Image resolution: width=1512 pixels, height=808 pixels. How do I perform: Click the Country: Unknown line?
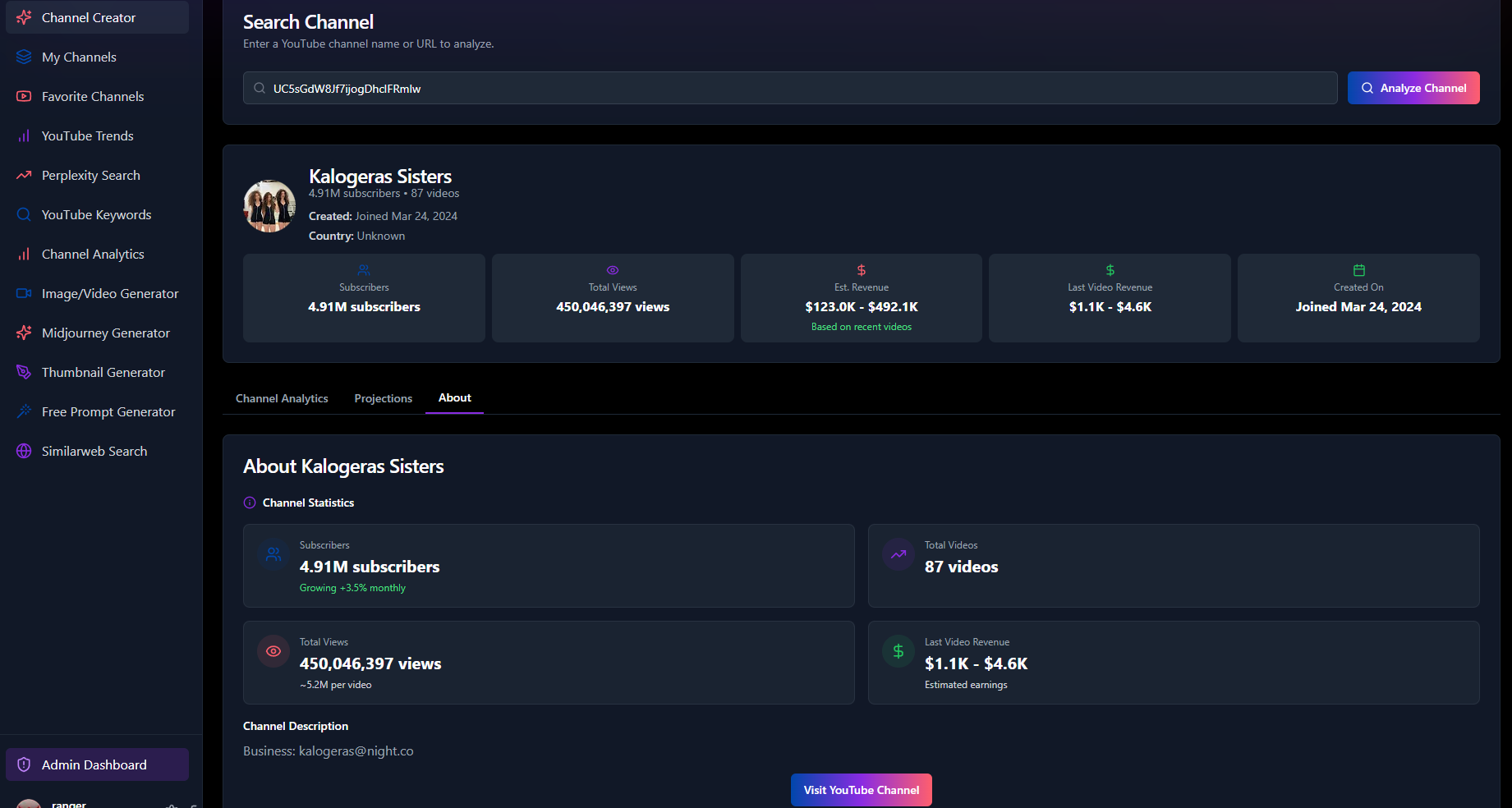pyautogui.click(x=356, y=236)
